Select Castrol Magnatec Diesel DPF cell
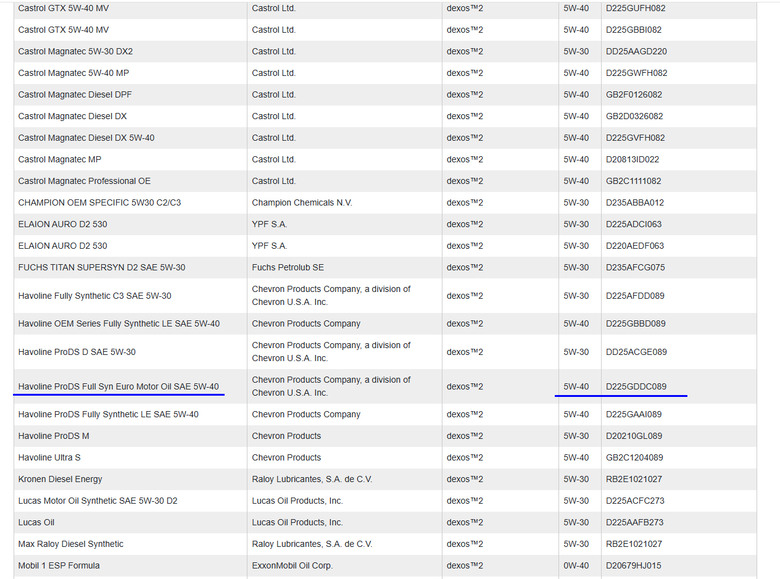 [x=75, y=95]
